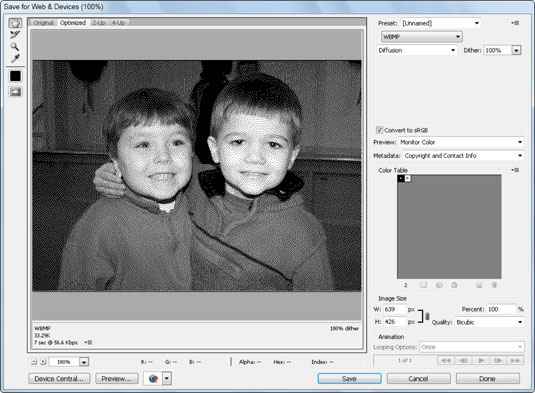Click last frame animation button
Screen dimensions: 535x393
(515, 360)
